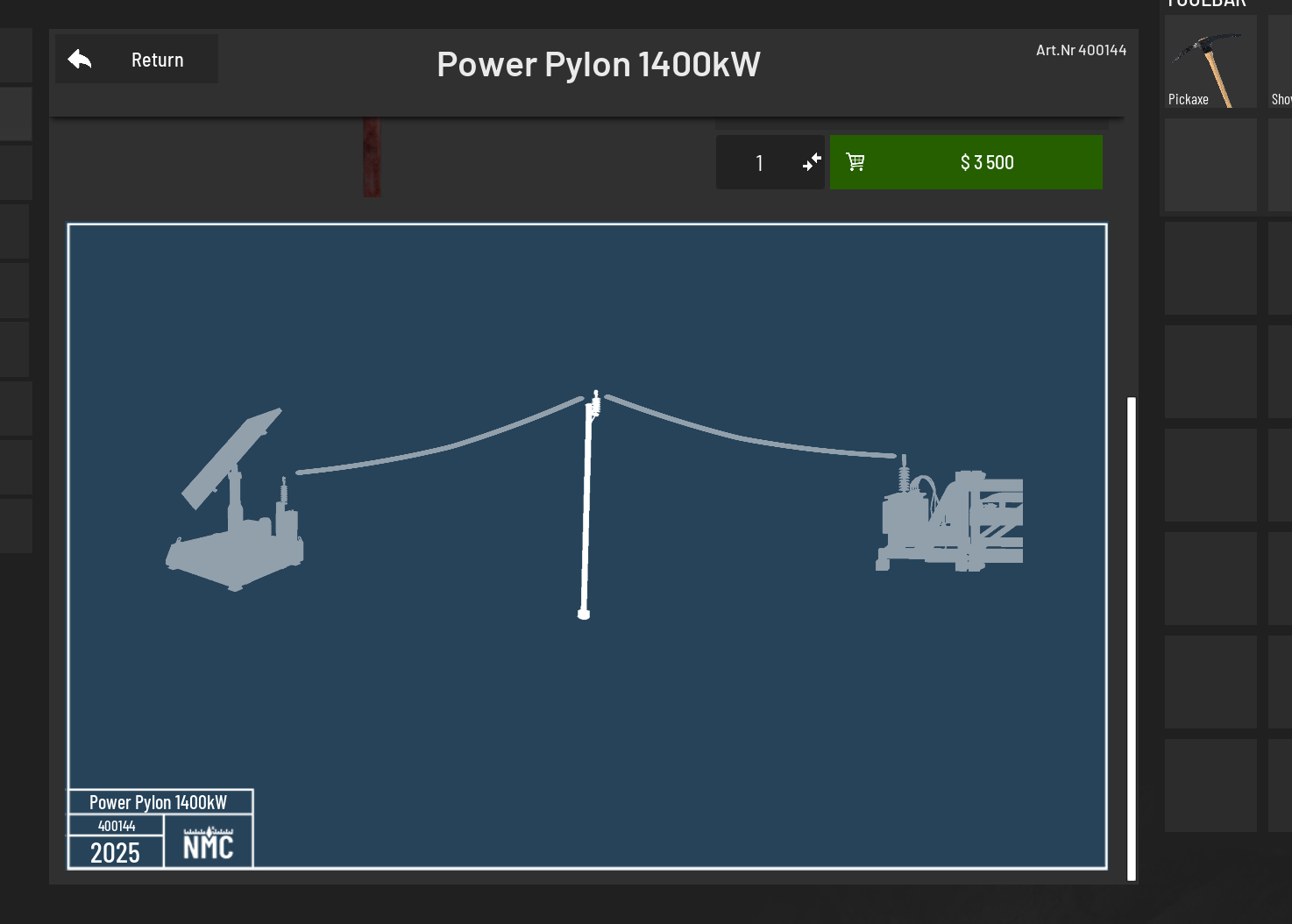
Task: Click the product page vertical scrollbar
Action: coord(1131,638)
